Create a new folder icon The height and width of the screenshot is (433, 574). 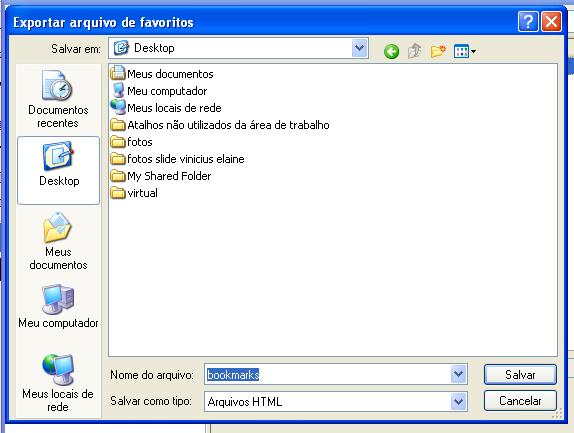pos(438,51)
